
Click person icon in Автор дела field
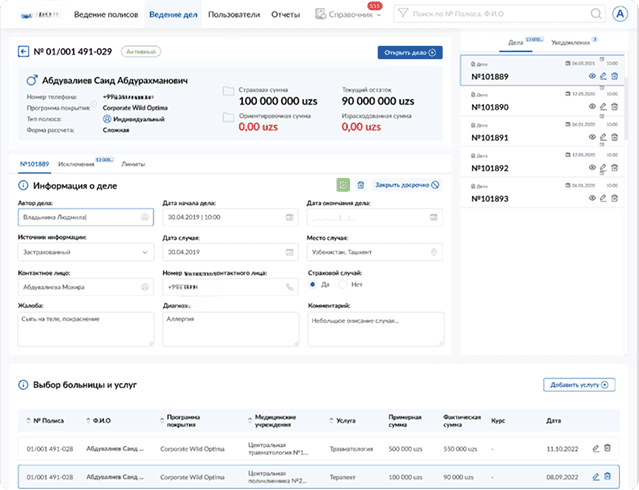[x=145, y=217]
